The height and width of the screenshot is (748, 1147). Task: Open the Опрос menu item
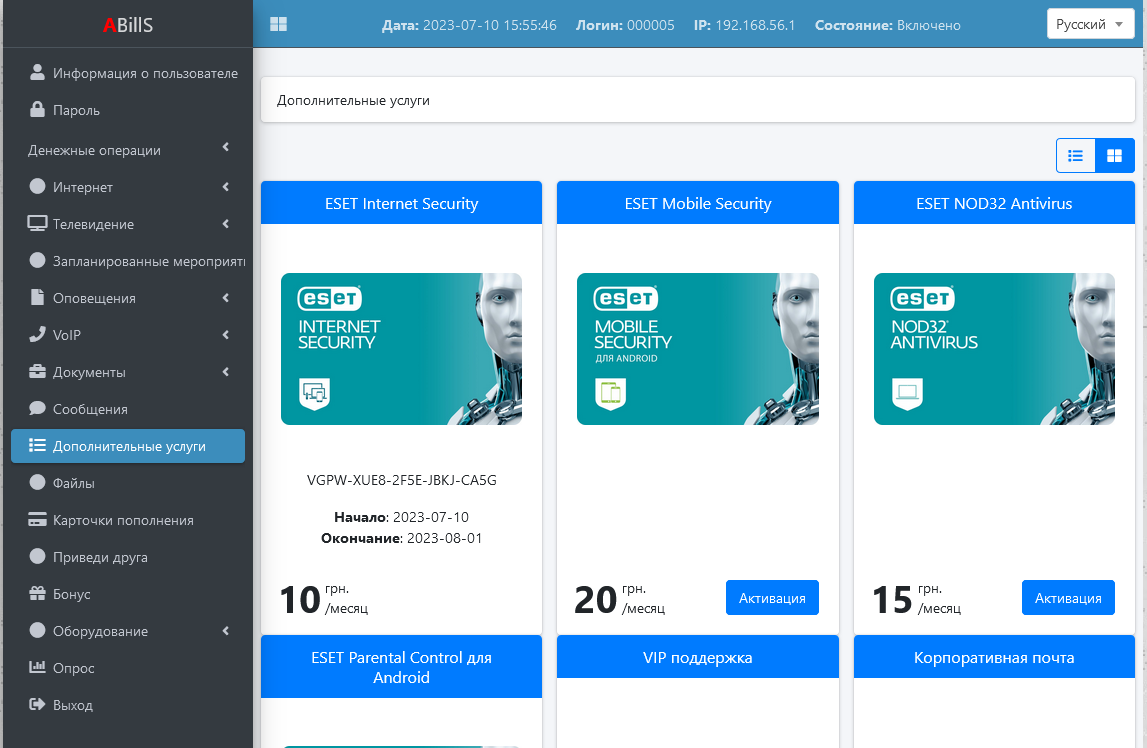[x=128, y=668]
